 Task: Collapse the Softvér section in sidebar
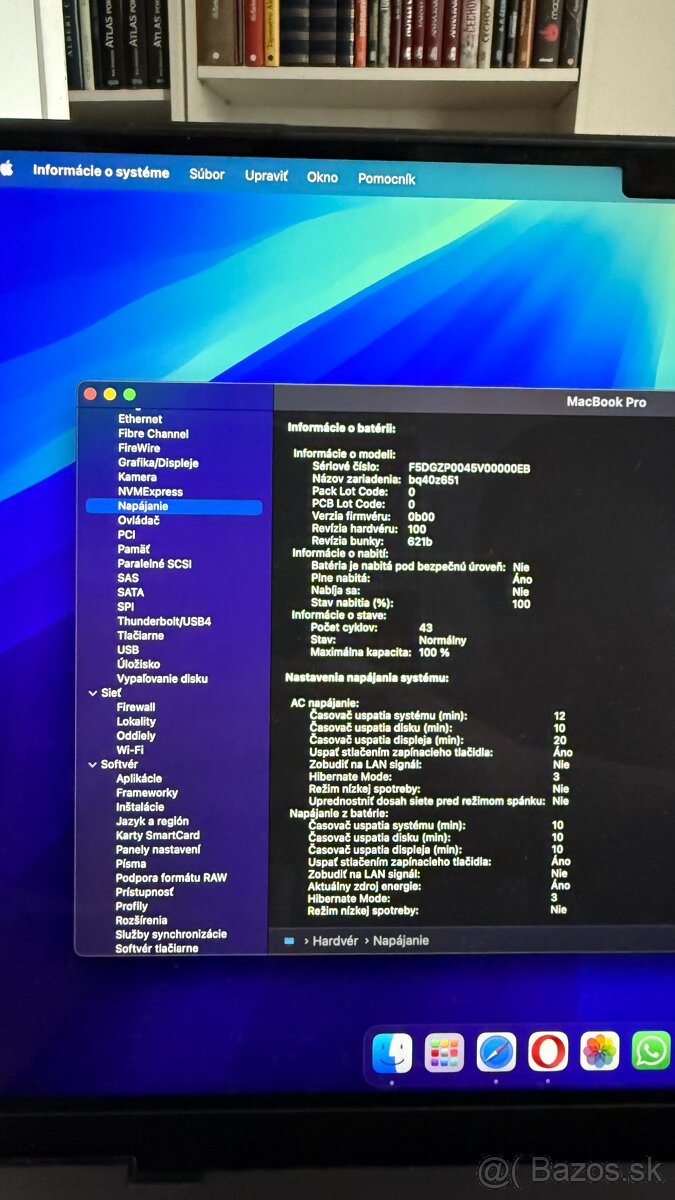(x=92, y=764)
